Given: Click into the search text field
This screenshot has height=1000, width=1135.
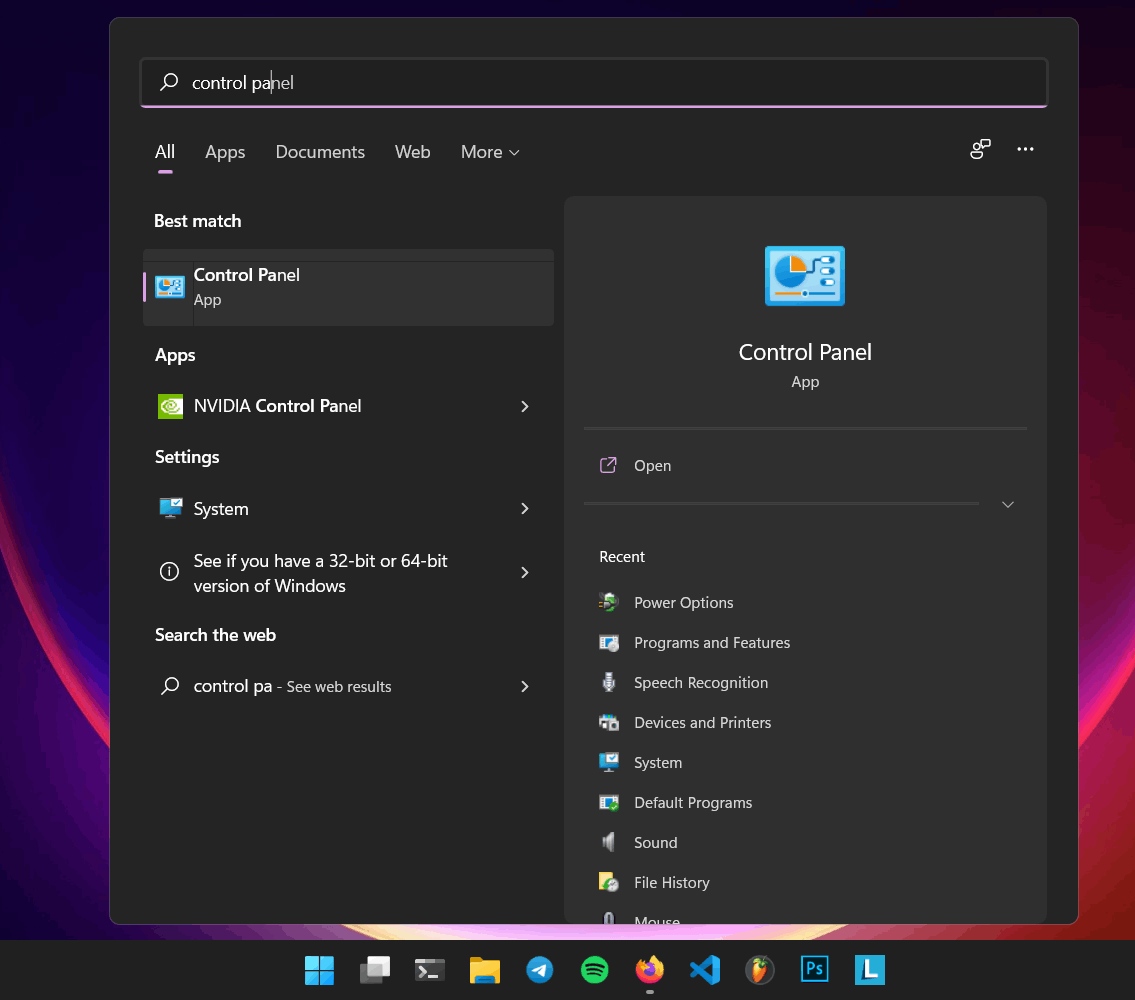Looking at the screenshot, I should pyautogui.click(x=594, y=82).
